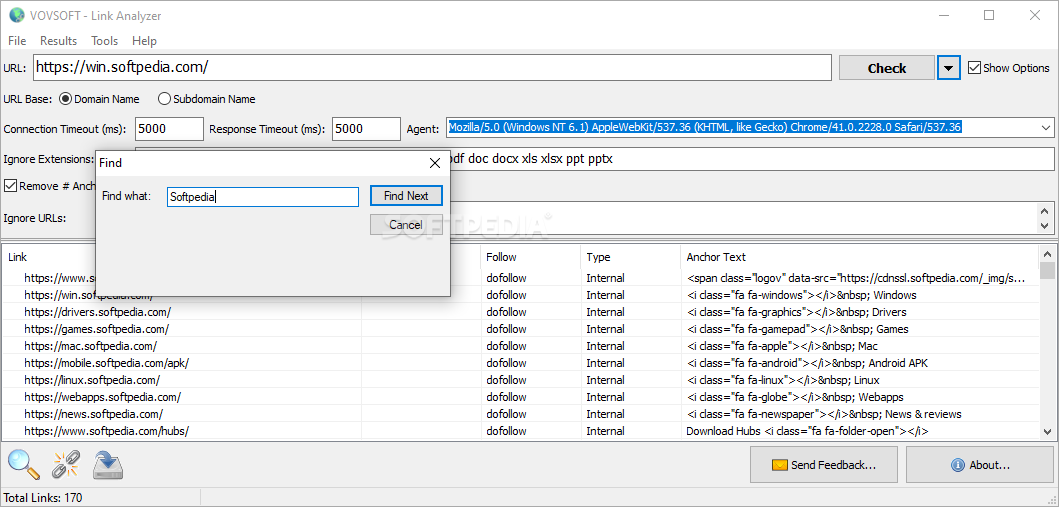1059x507 pixels.
Task: Select the Domain Name radio button
Action: [66, 99]
